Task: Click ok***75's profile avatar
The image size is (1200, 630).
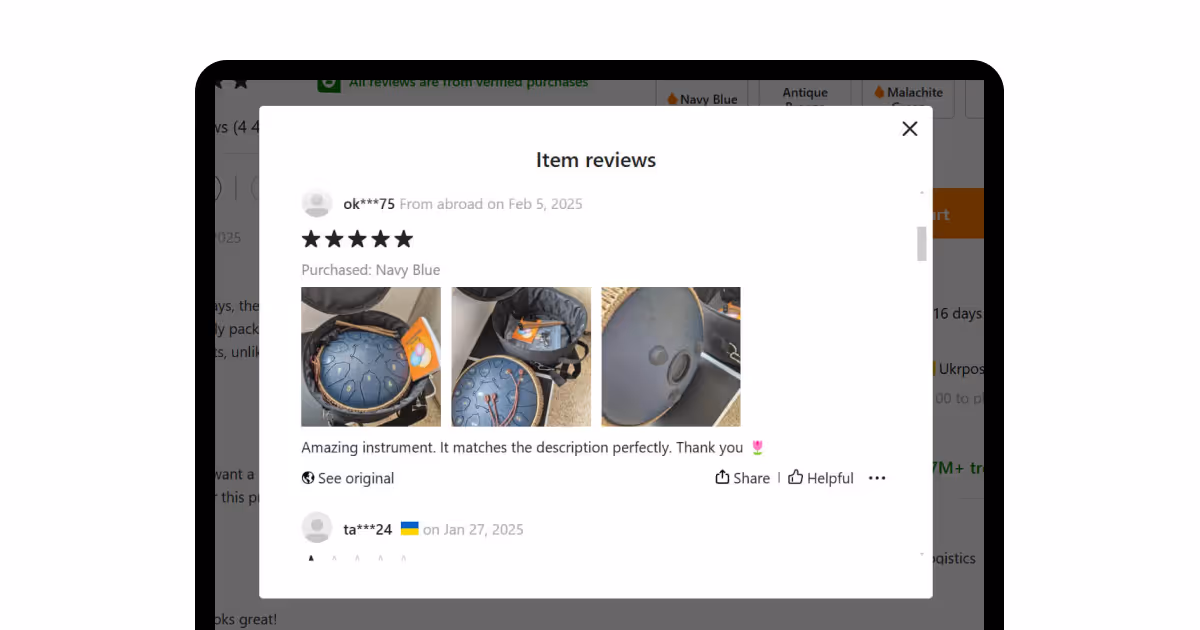Action: pos(317,203)
